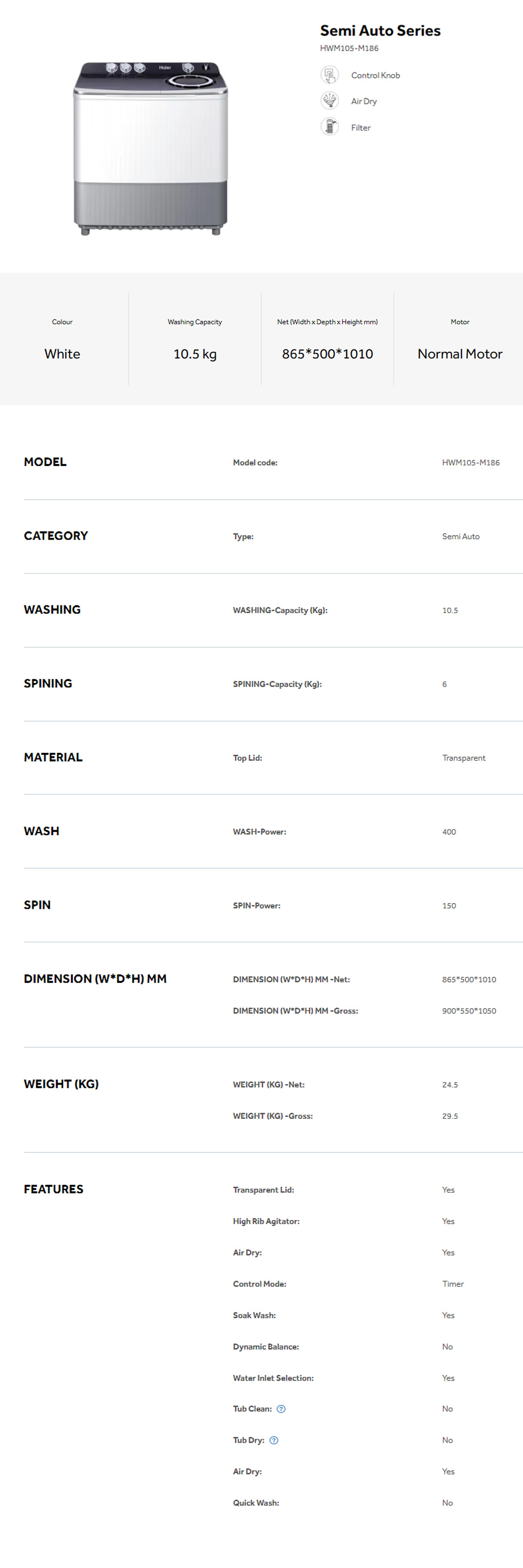Click the Control Knob label text
Image resolution: width=523 pixels, height=1568 pixels.
click(x=375, y=75)
